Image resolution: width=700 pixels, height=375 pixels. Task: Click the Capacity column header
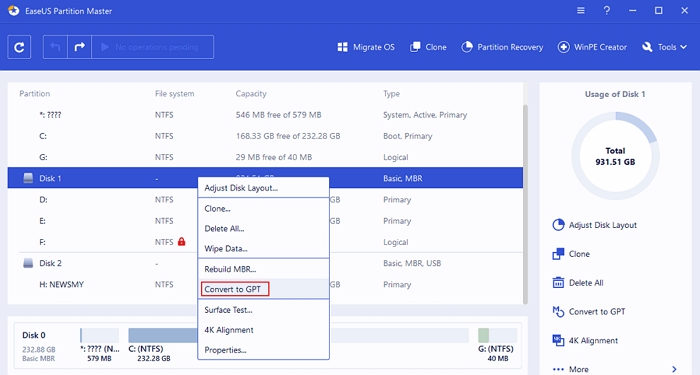pos(251,94)
